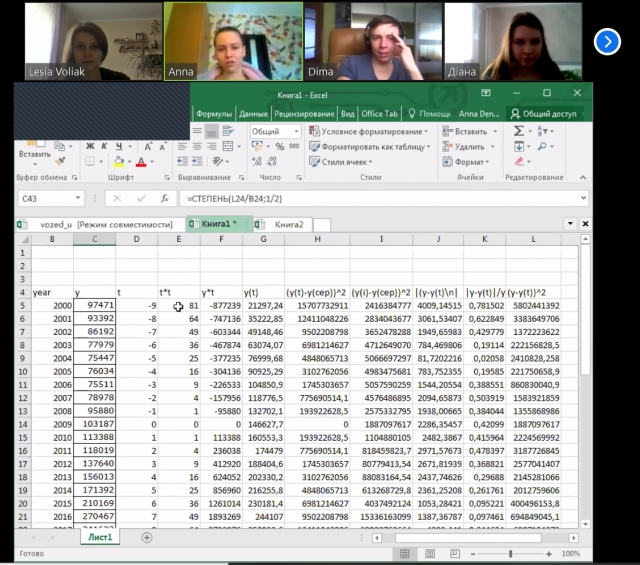Increase indent icon

point(197,162)
